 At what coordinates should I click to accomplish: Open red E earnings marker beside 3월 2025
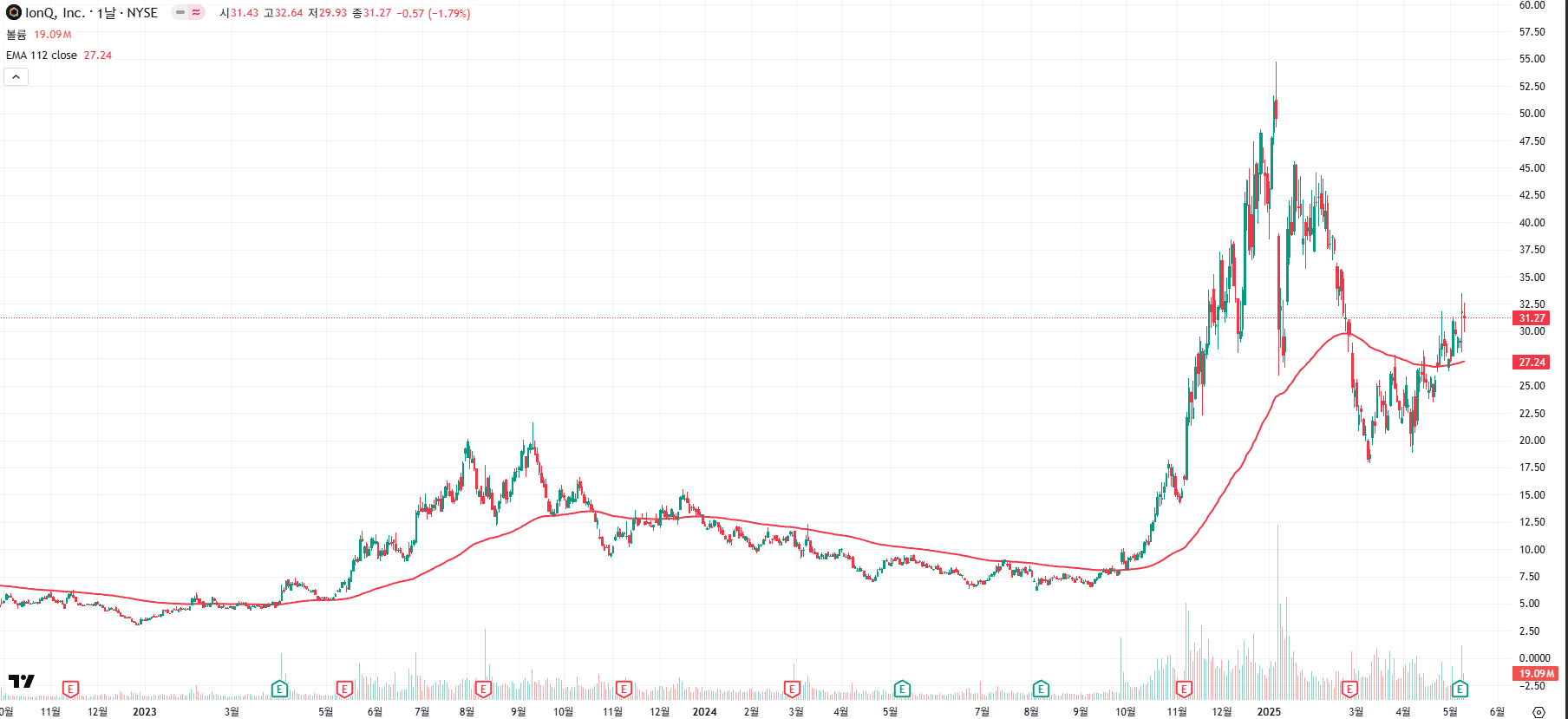point(1349,689)
